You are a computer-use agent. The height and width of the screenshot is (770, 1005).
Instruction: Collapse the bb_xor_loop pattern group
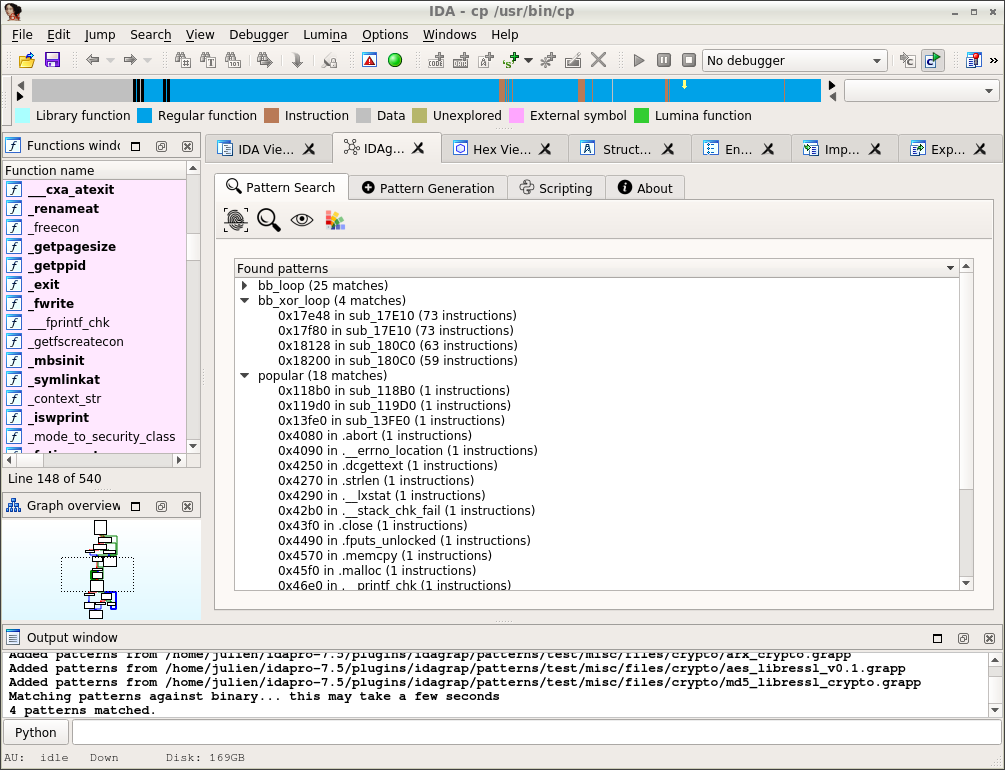[x=245, y=301]
